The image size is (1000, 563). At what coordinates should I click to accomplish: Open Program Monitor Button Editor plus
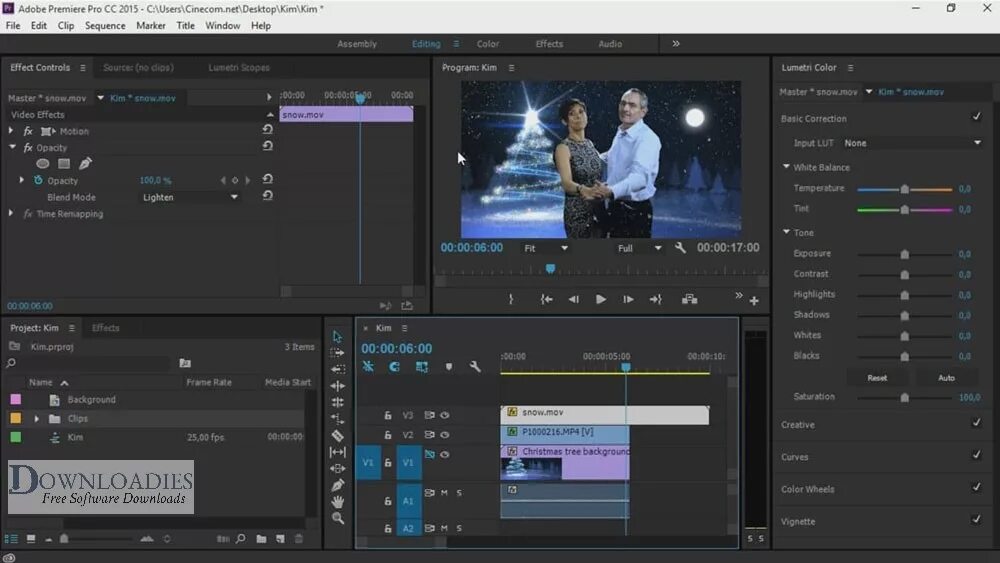pos(754,300)
